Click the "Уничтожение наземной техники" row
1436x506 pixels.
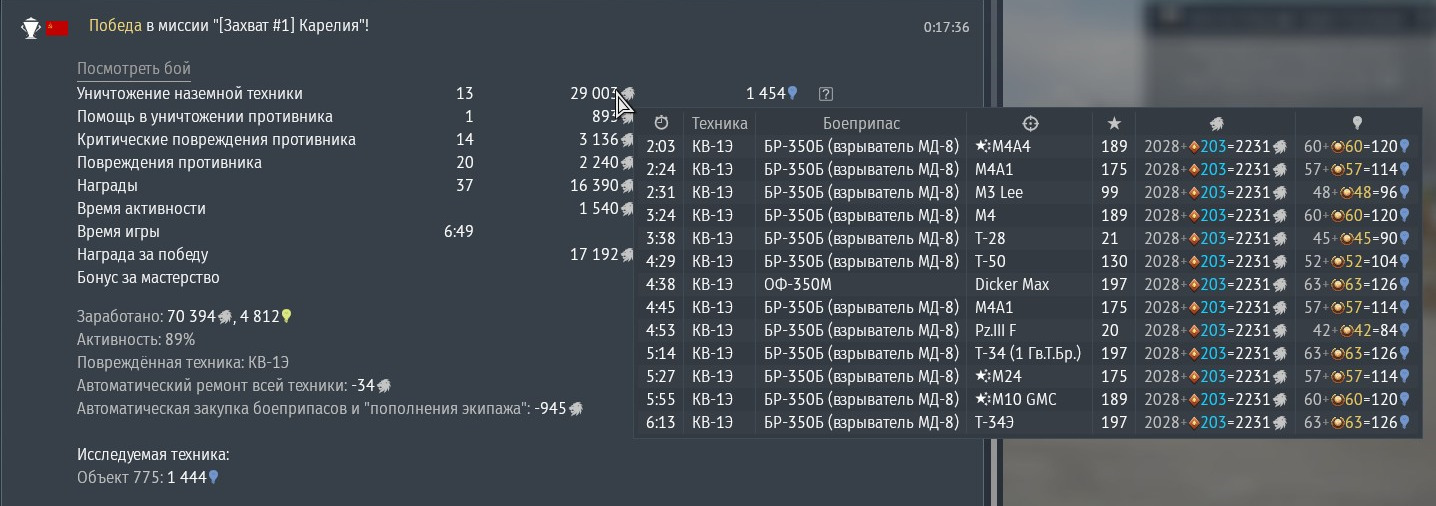[x=189, y=93]
